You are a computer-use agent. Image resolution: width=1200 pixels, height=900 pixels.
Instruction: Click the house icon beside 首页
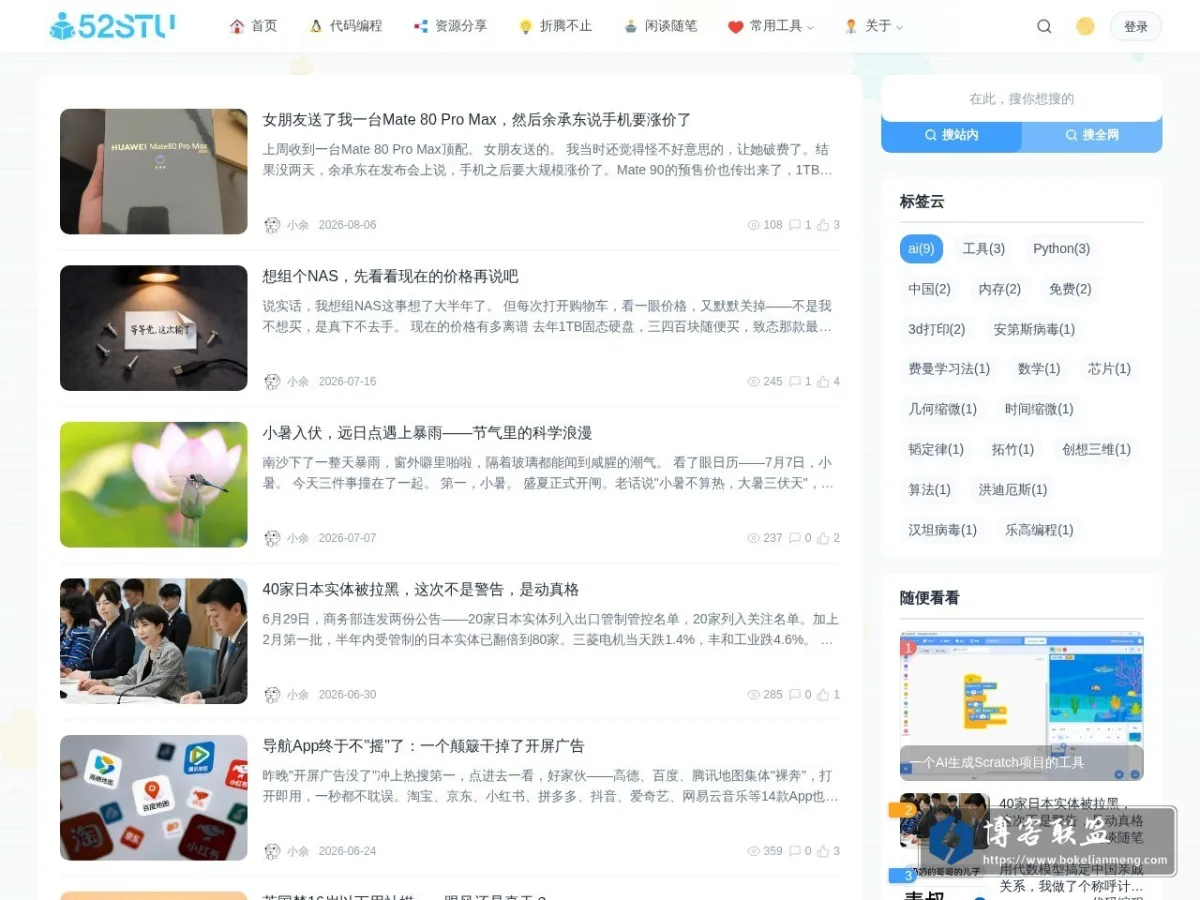coord(237,26)
